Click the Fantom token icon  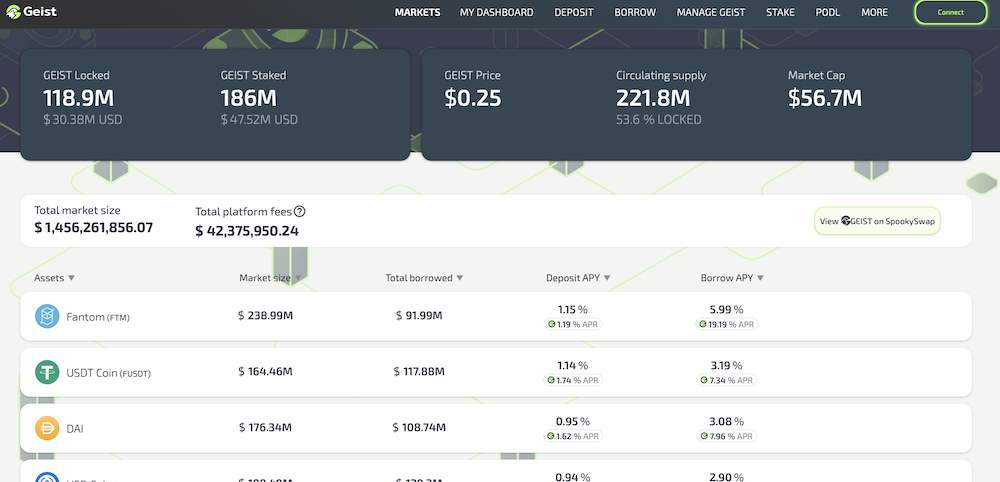(47, 316)
